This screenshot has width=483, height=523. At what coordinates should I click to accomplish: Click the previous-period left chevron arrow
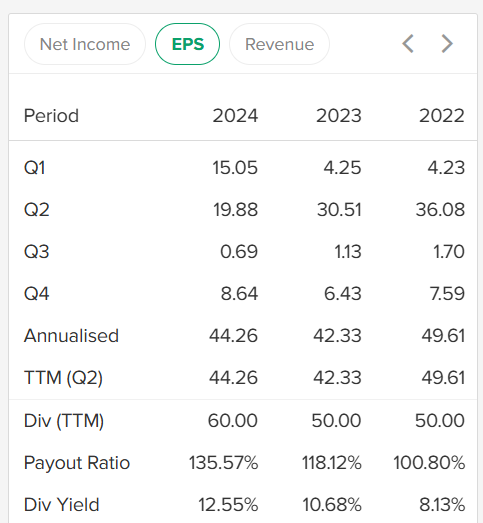tap(408, 44)
